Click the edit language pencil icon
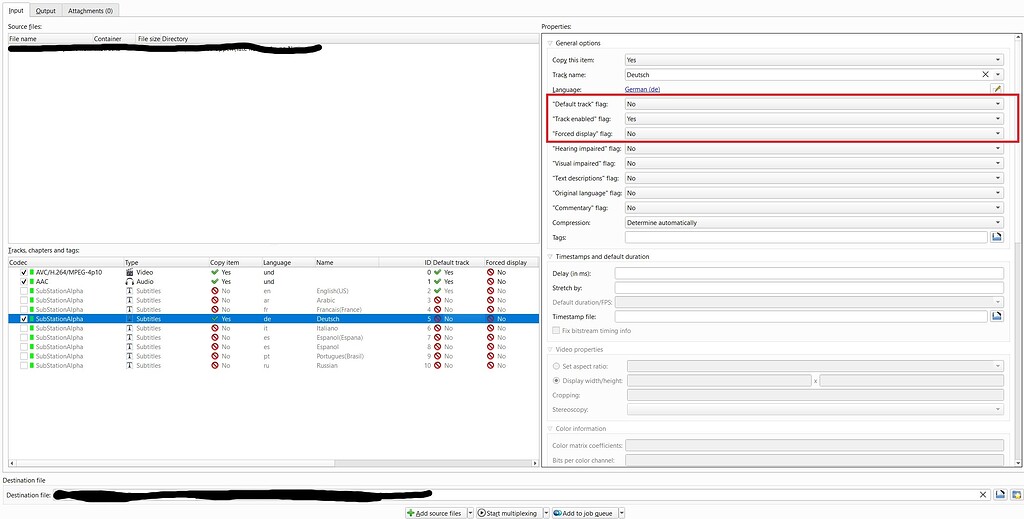Image resolution: width=1024 pixels, height=519 pixels. pyautogui.click(x=996, y=89)
